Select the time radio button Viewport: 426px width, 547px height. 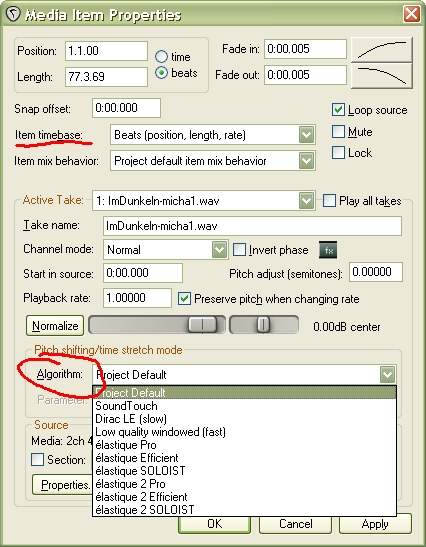point(161,57)
